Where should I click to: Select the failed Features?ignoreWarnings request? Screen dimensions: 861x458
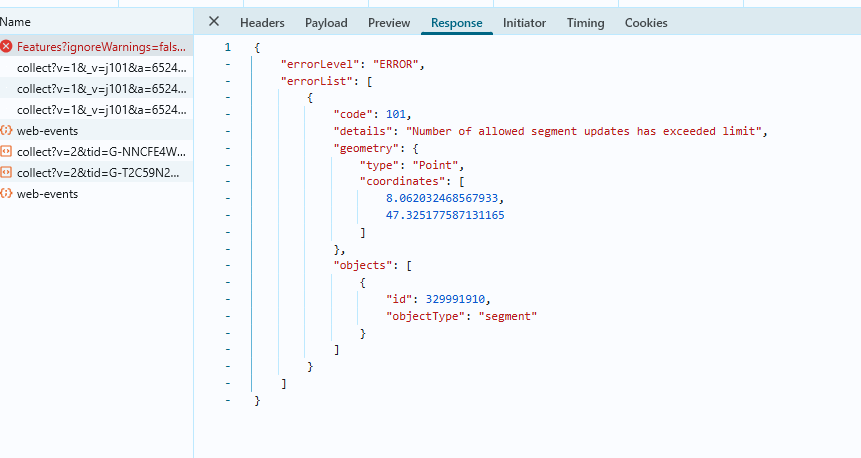100,47
